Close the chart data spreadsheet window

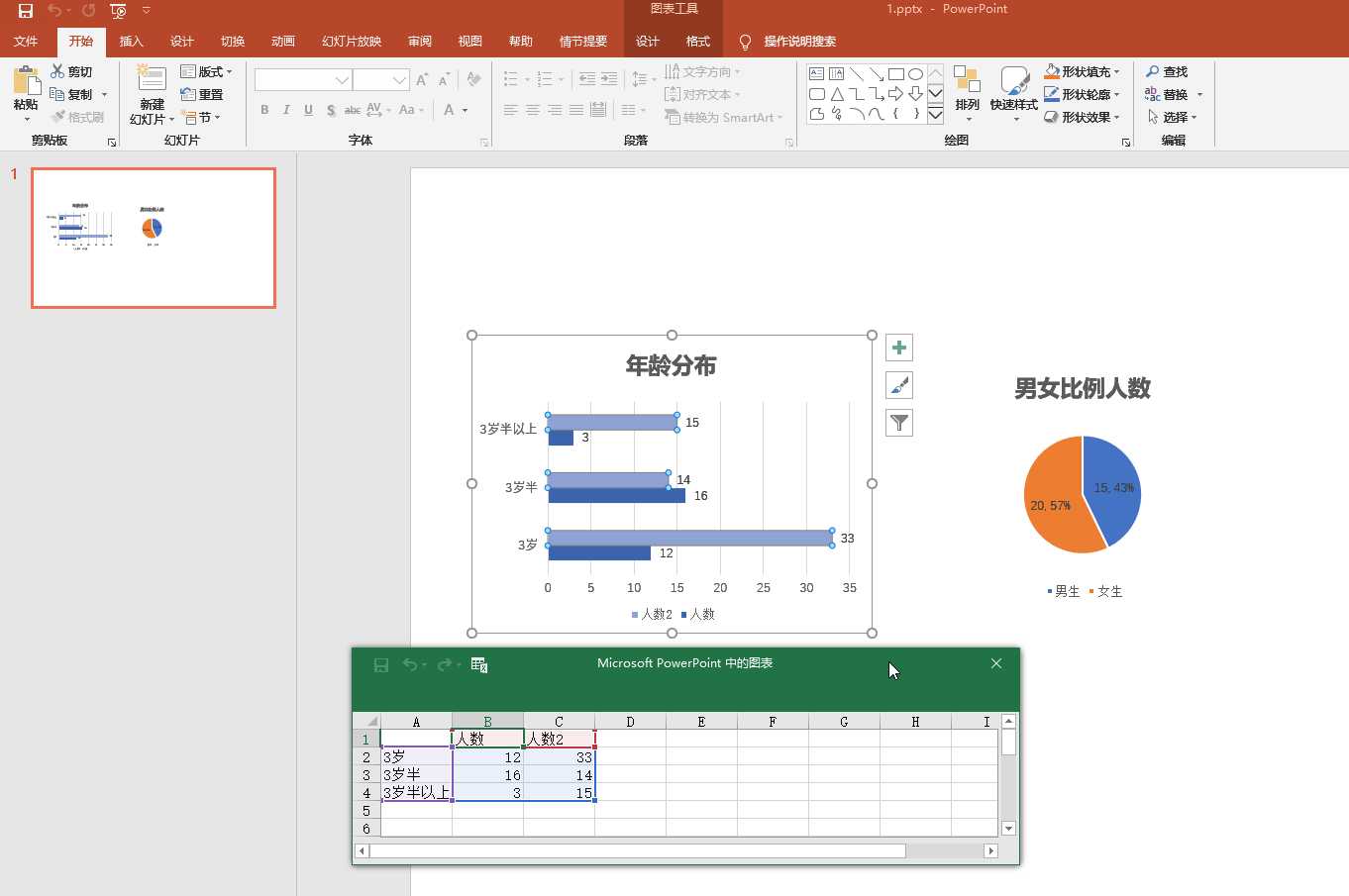tap(996, 663)
